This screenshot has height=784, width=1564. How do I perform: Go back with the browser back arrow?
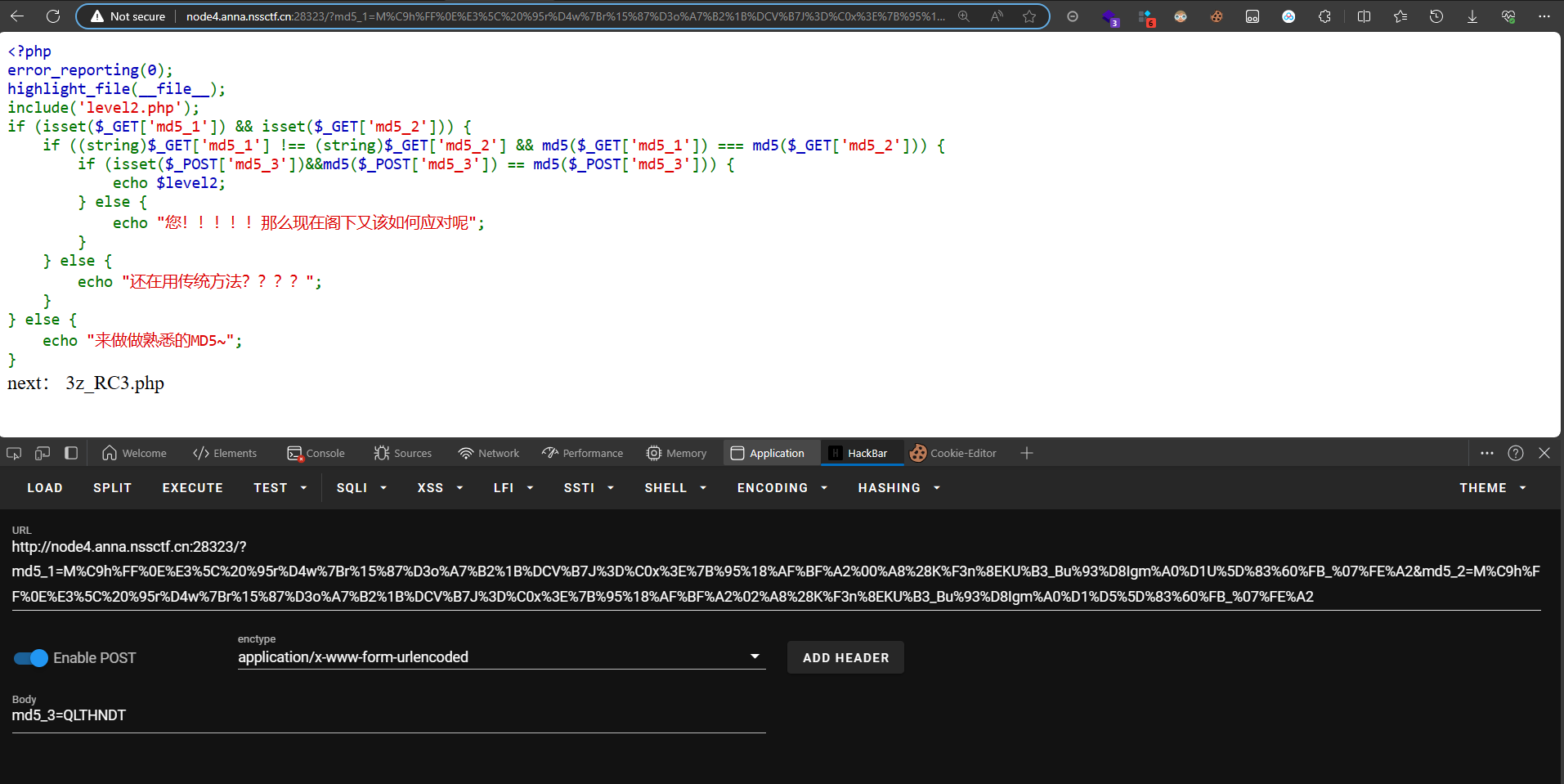click(x=17, y=16)
